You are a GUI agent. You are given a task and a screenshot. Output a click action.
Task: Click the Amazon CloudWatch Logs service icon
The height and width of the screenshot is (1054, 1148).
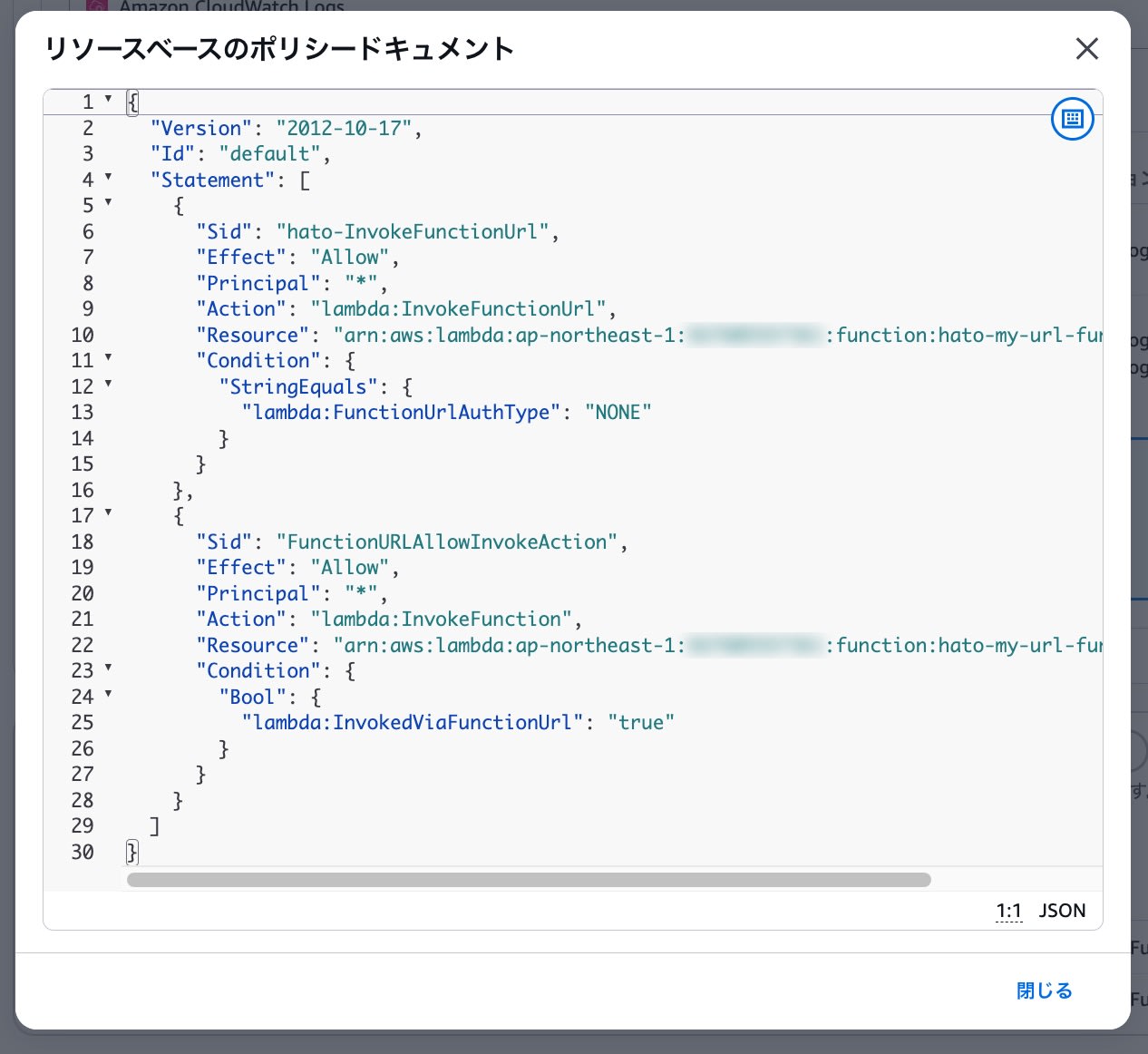click(x=97, y=6)
